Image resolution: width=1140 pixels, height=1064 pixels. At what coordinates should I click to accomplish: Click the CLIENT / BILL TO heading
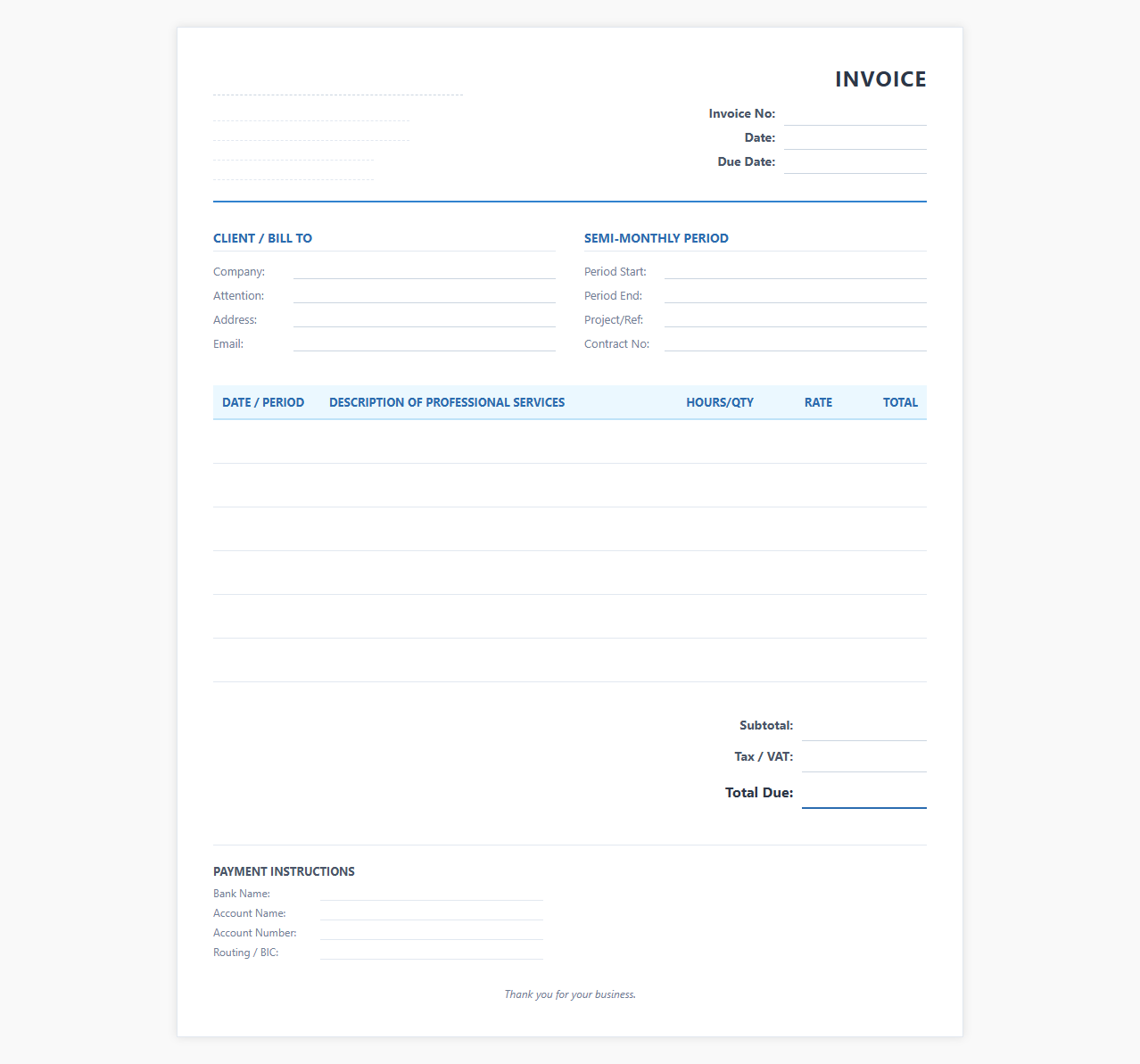[x=262, y=238]
